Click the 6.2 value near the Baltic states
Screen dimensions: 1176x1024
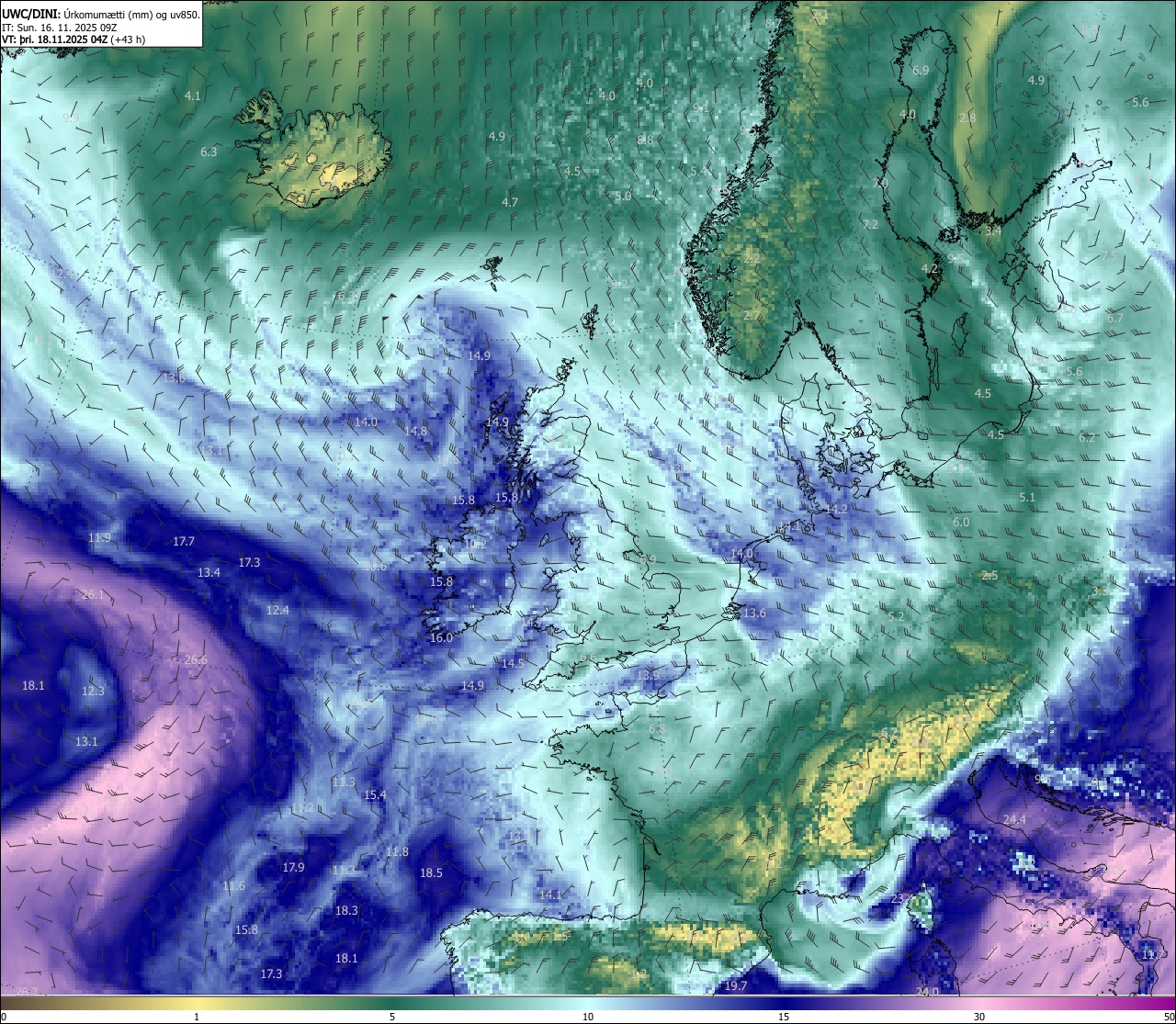(x=1087, y=438)
